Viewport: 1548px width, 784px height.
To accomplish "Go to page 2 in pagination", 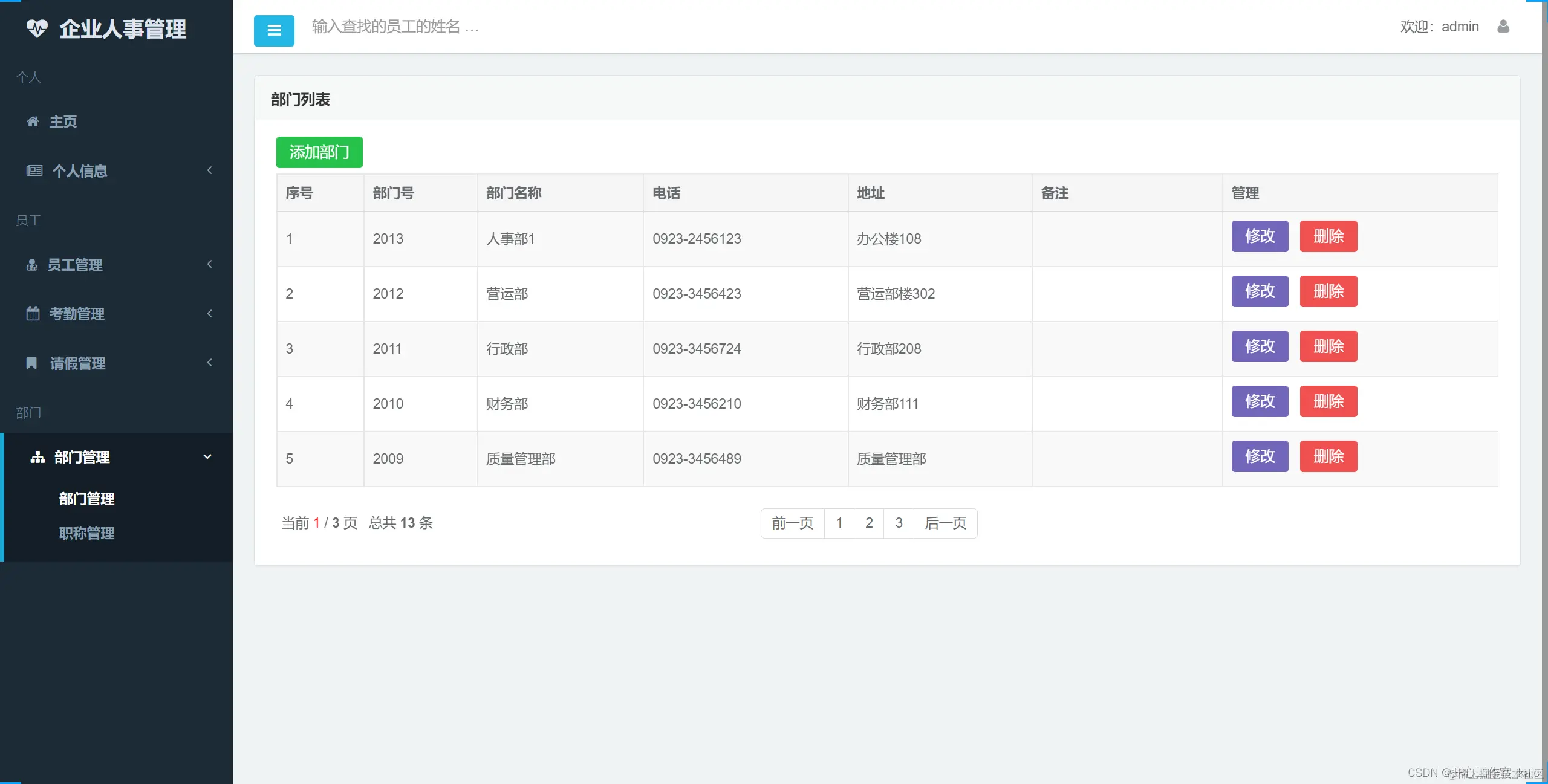I will (869, 523).
